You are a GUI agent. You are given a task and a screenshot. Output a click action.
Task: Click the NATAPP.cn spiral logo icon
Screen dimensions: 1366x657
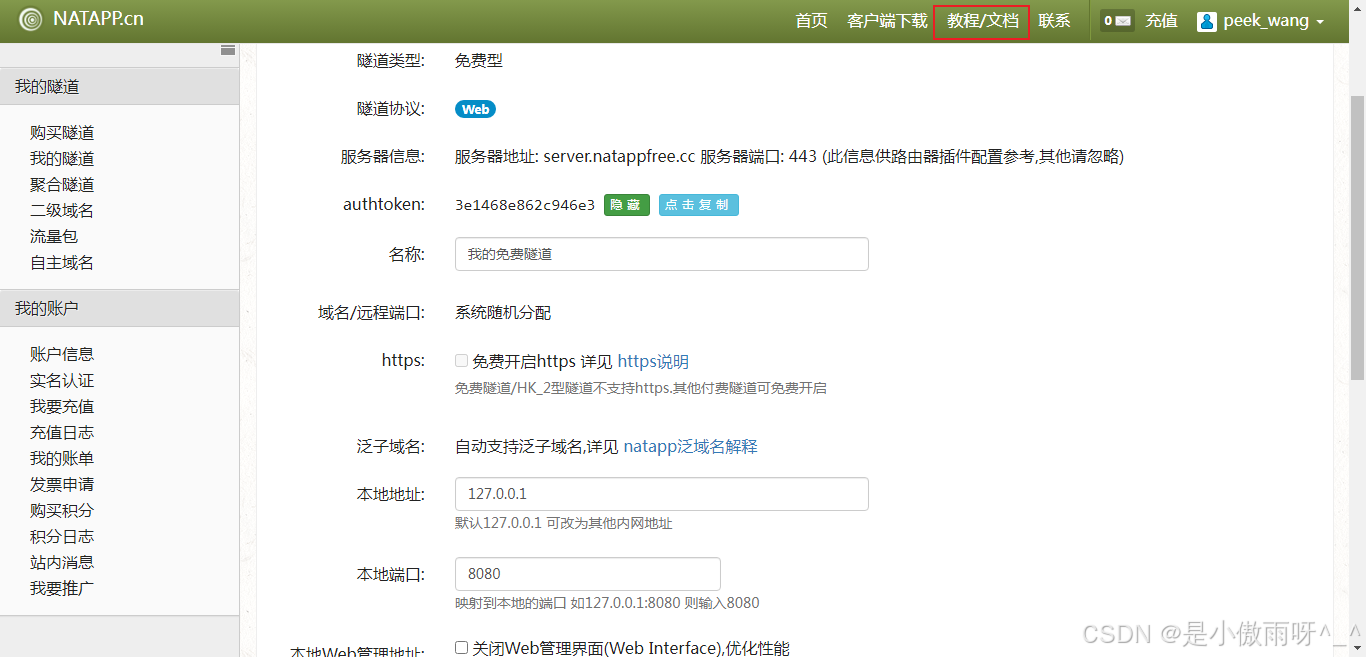pos(30,19)
